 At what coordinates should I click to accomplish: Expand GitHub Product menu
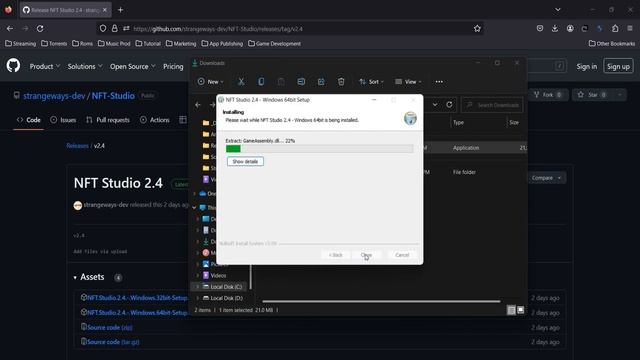44,66
